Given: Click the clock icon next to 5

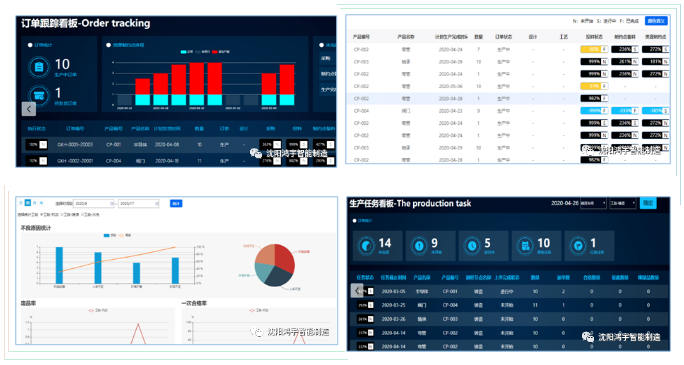Looking at the screenshot, I should pyautogui.click(x=472, y=246).
